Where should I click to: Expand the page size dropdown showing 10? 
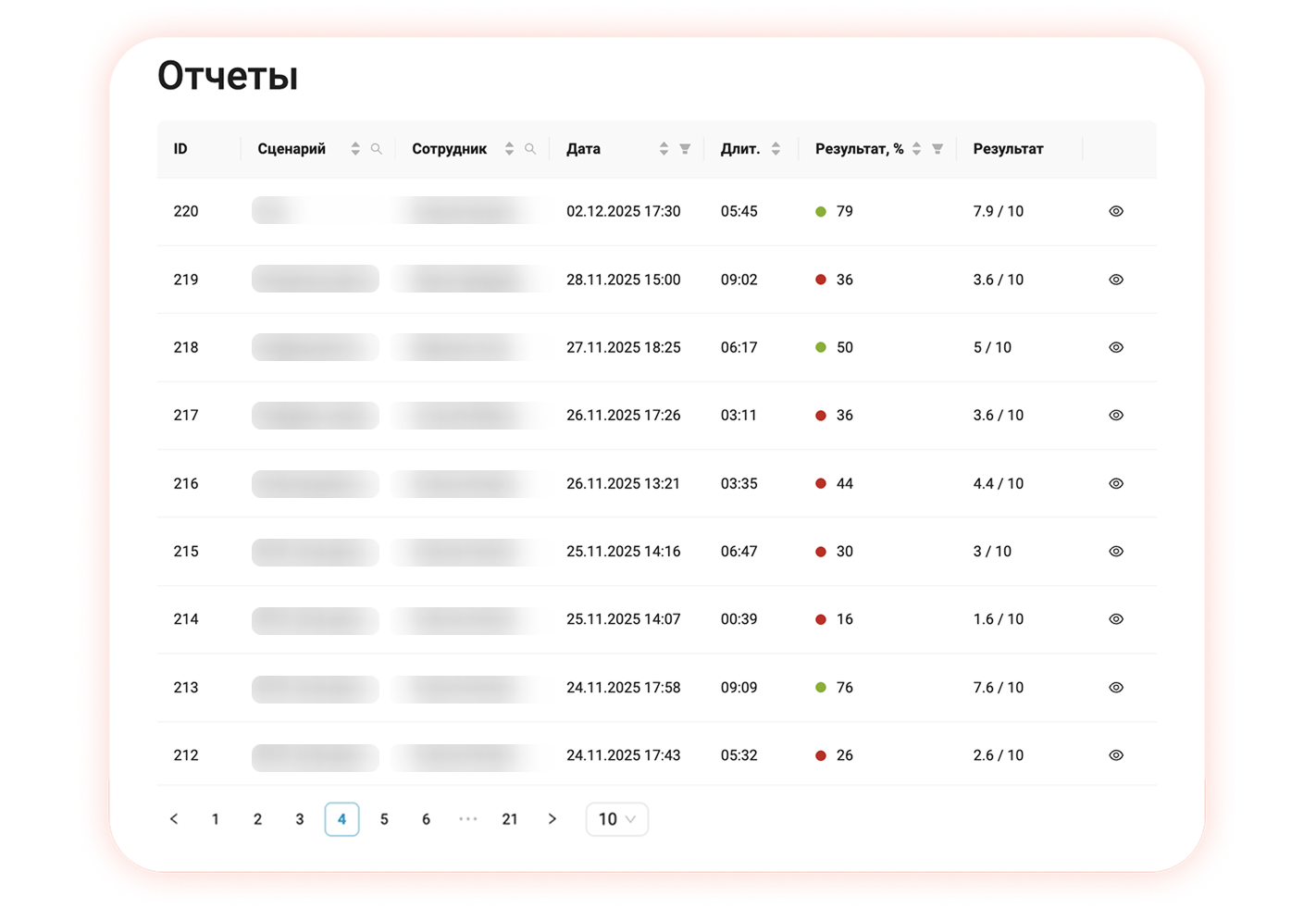[x=616, y=819]
